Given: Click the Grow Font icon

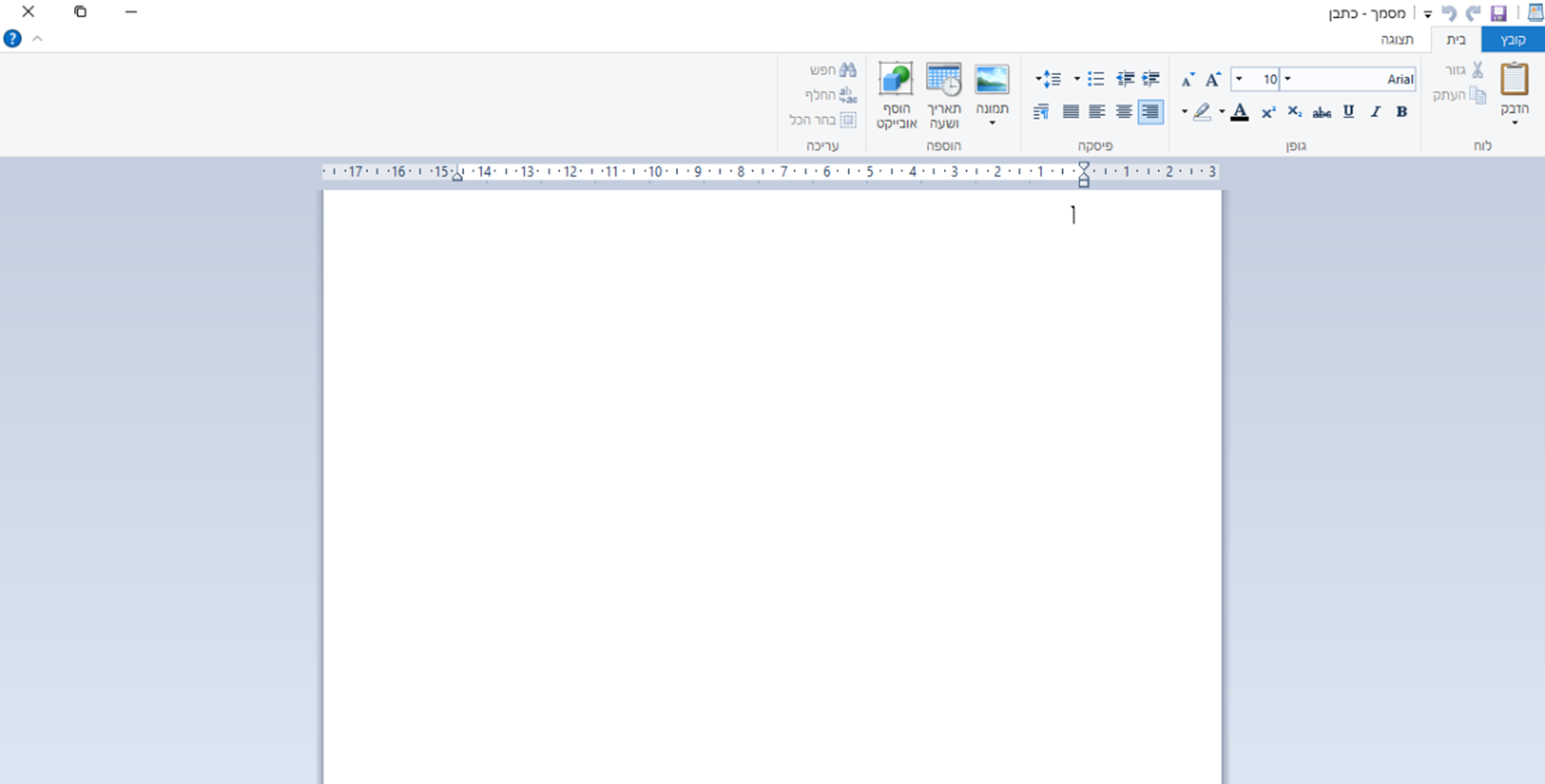Looking at the screenshot, I should pos(1213,79).
